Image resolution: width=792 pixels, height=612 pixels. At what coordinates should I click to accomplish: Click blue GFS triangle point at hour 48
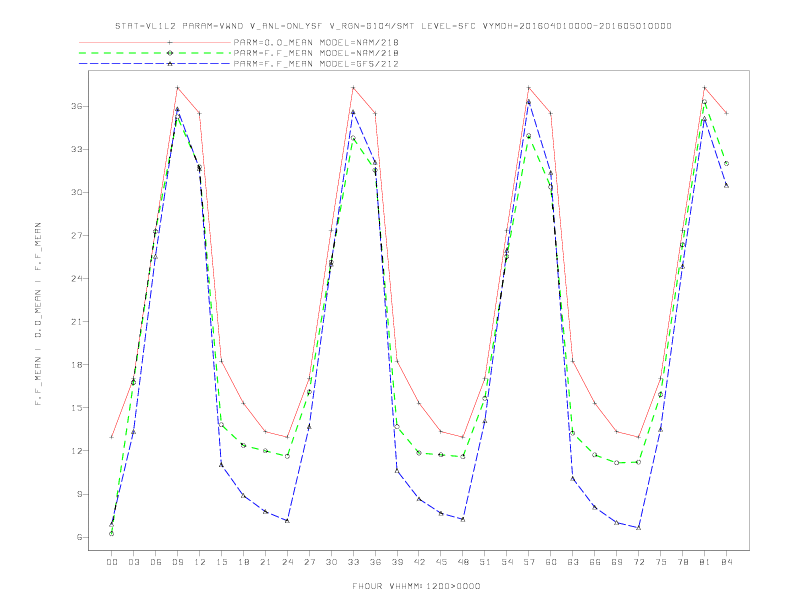point(463,519)
